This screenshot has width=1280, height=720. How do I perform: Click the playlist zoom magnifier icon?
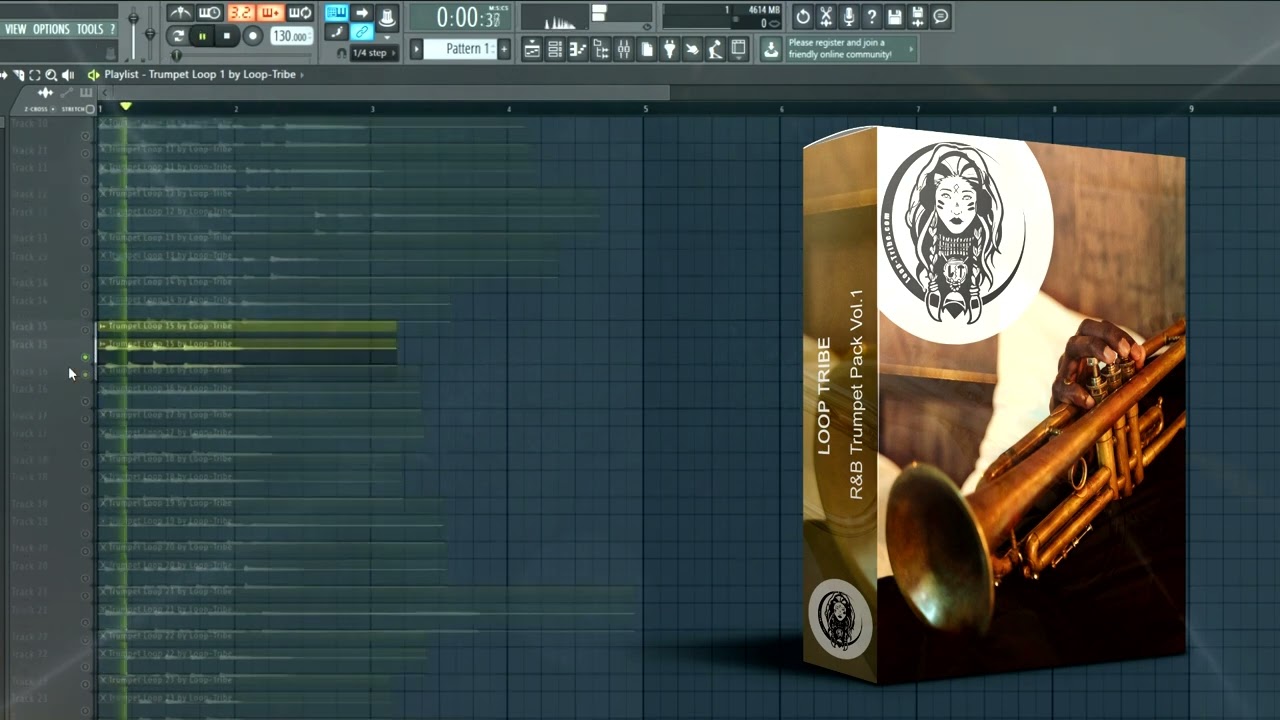point(51,75)
